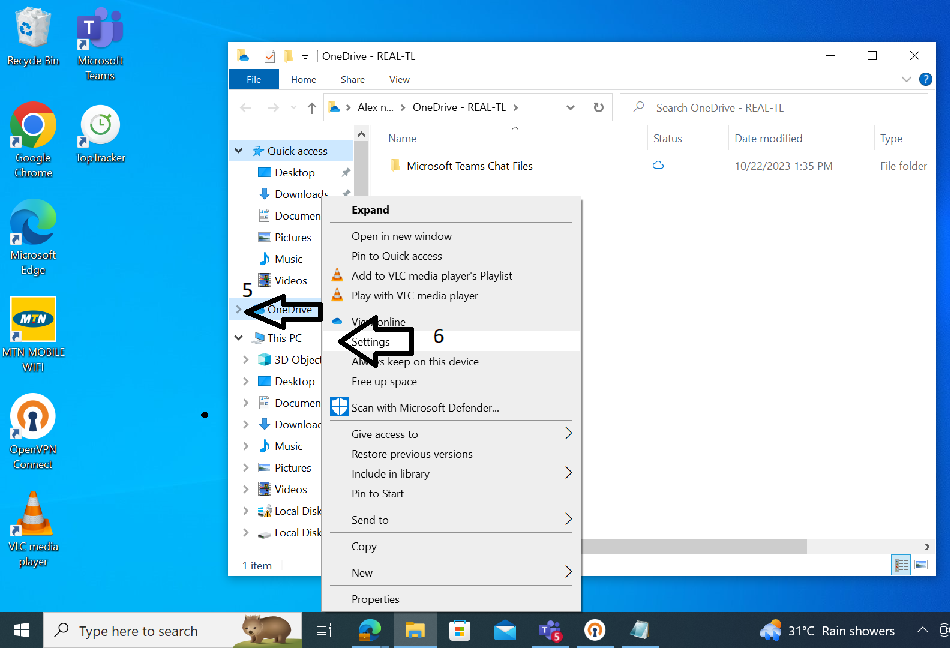950x652 pixels.
Task: Select the VLC media player desktop shortcut
Action: [x=33, y=529]
